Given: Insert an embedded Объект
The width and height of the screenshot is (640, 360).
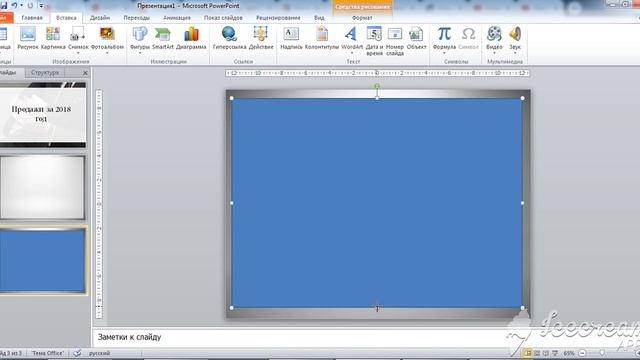Looking at the screenshot, I should pyautogui.click(x=416, y=38).
